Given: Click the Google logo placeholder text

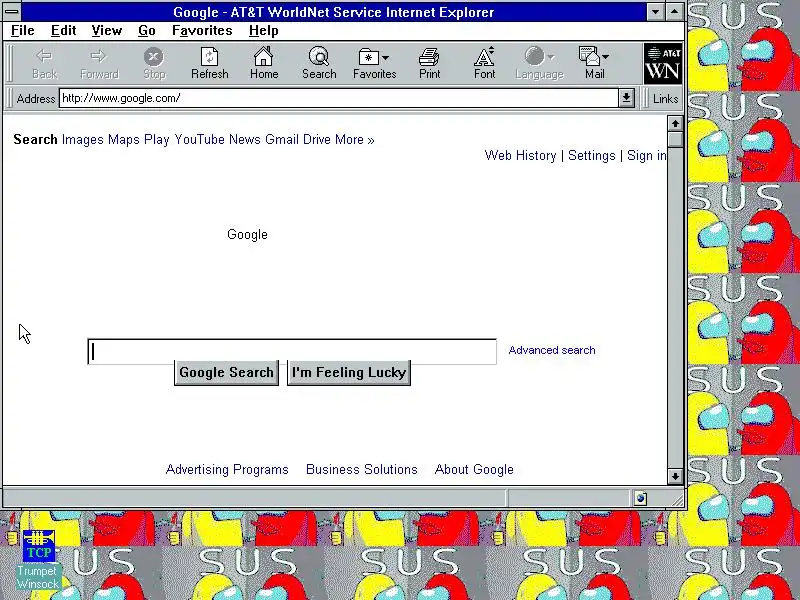Looking at the screenshot, I should pos(247,235).
